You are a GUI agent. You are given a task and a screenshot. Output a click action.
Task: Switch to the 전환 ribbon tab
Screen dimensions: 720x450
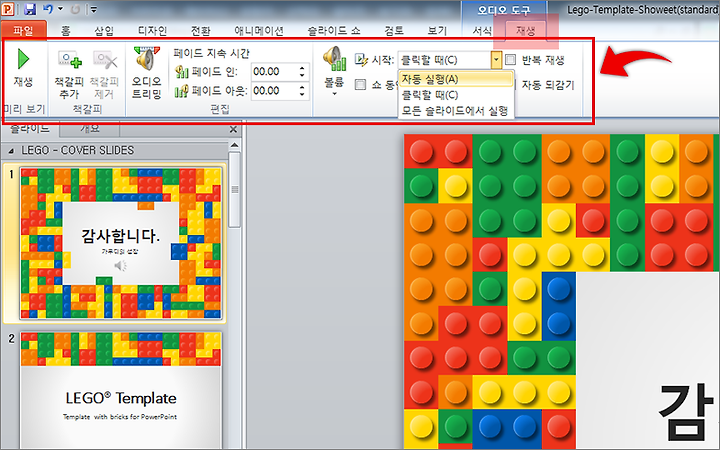point(201,31)
